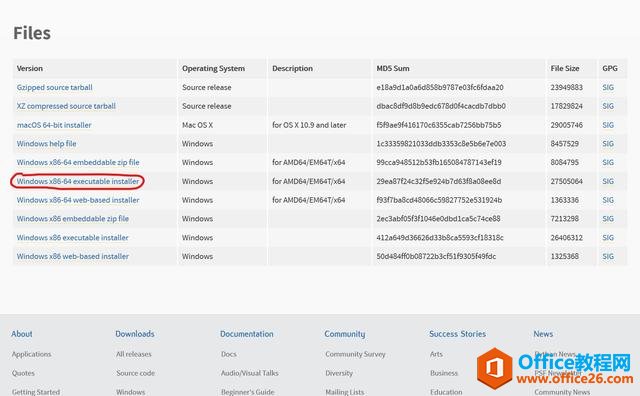Viewport: 640px width, 396px height.
Task: Open SIG link for XZ compressed tarball
Action: point(608,106)
